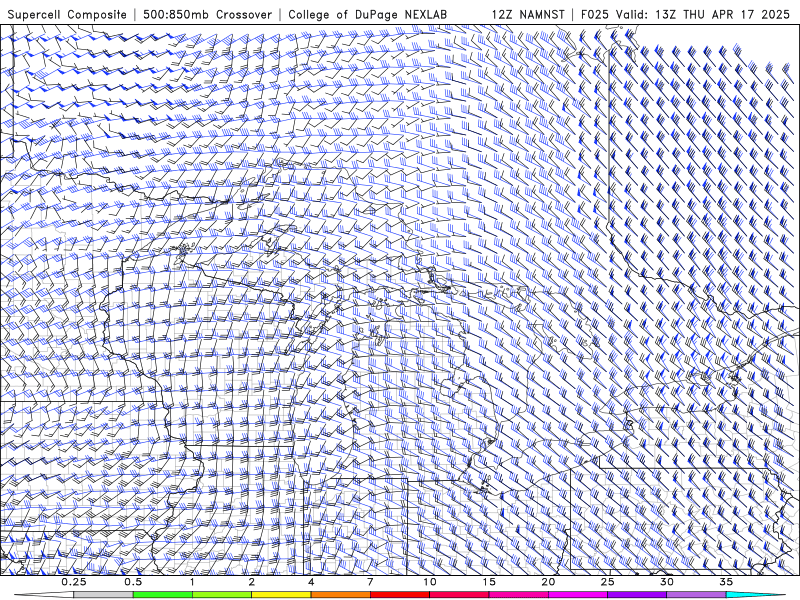Click the colorbar label 2
This screenshot has height=600, width=800.
coord(252,582)
